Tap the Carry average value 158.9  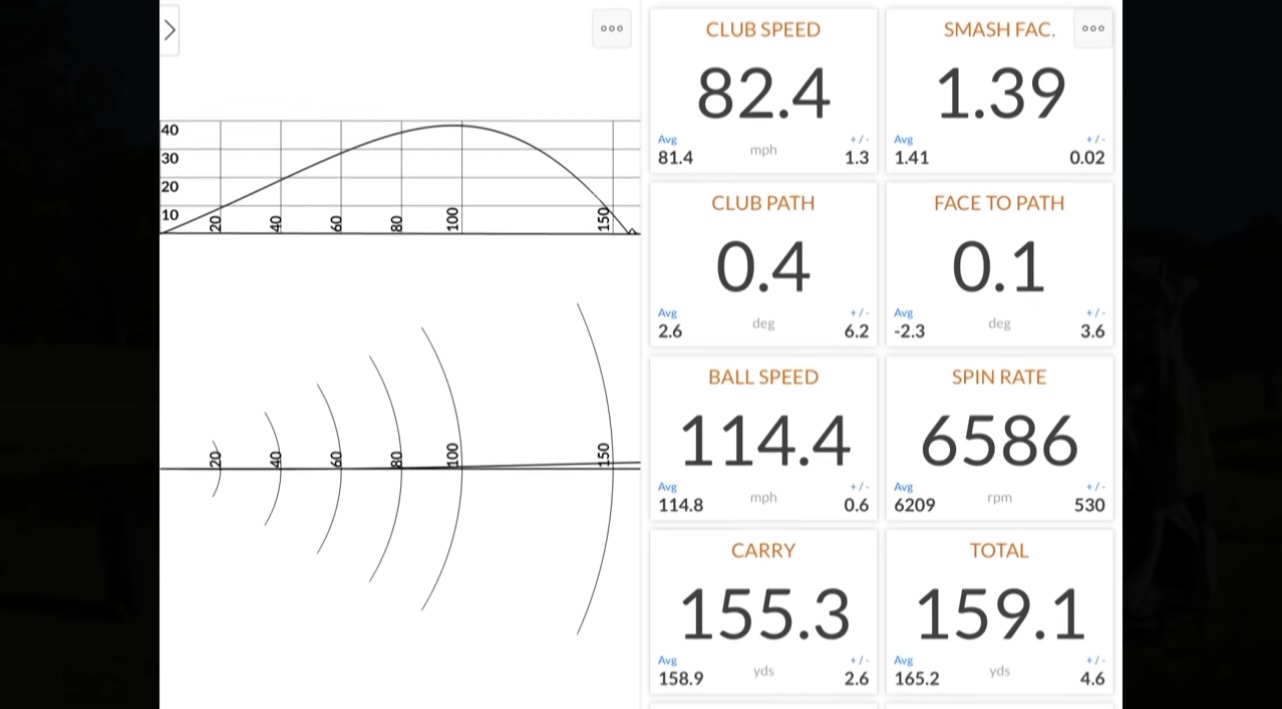coord(680,679)
